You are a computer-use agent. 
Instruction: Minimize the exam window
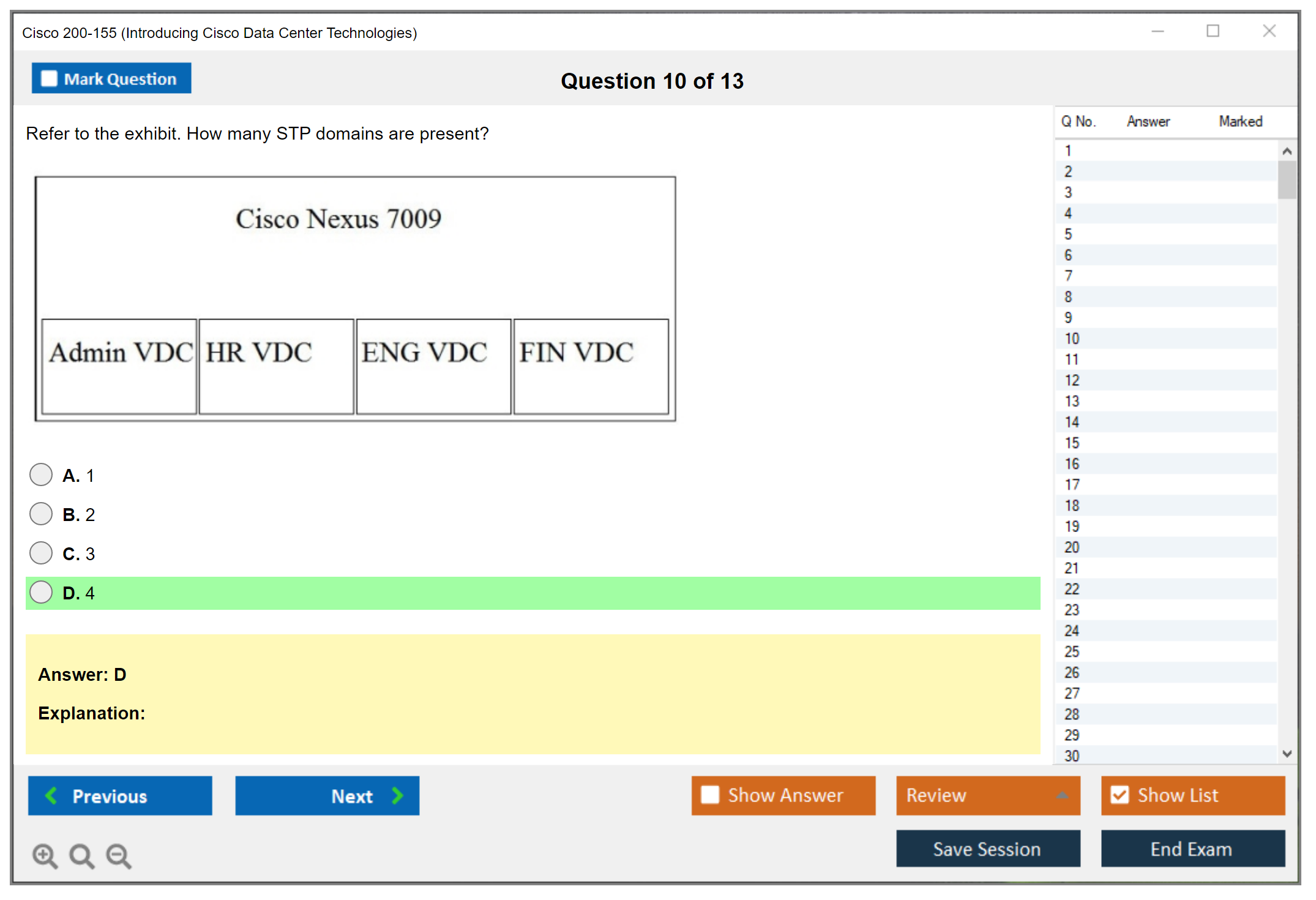coord(1157,31)
